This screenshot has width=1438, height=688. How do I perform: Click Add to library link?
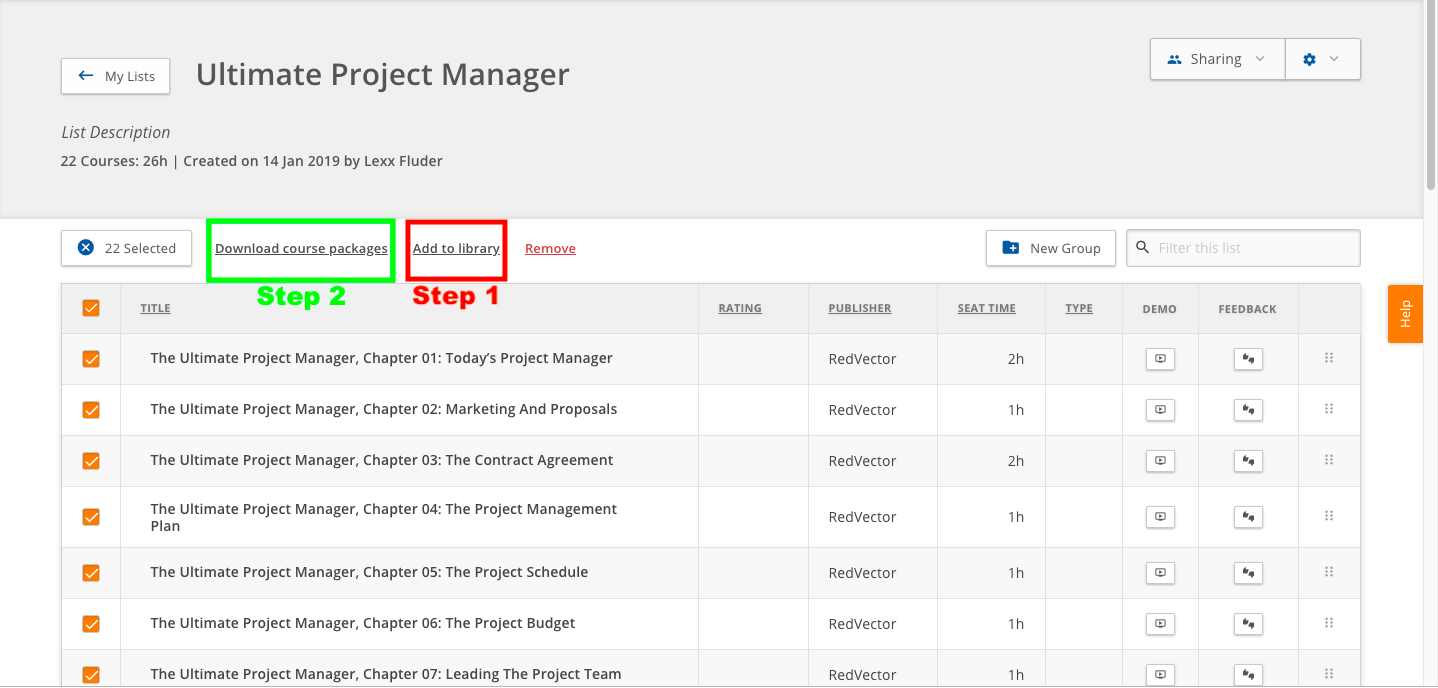click(x=456, y=248)
